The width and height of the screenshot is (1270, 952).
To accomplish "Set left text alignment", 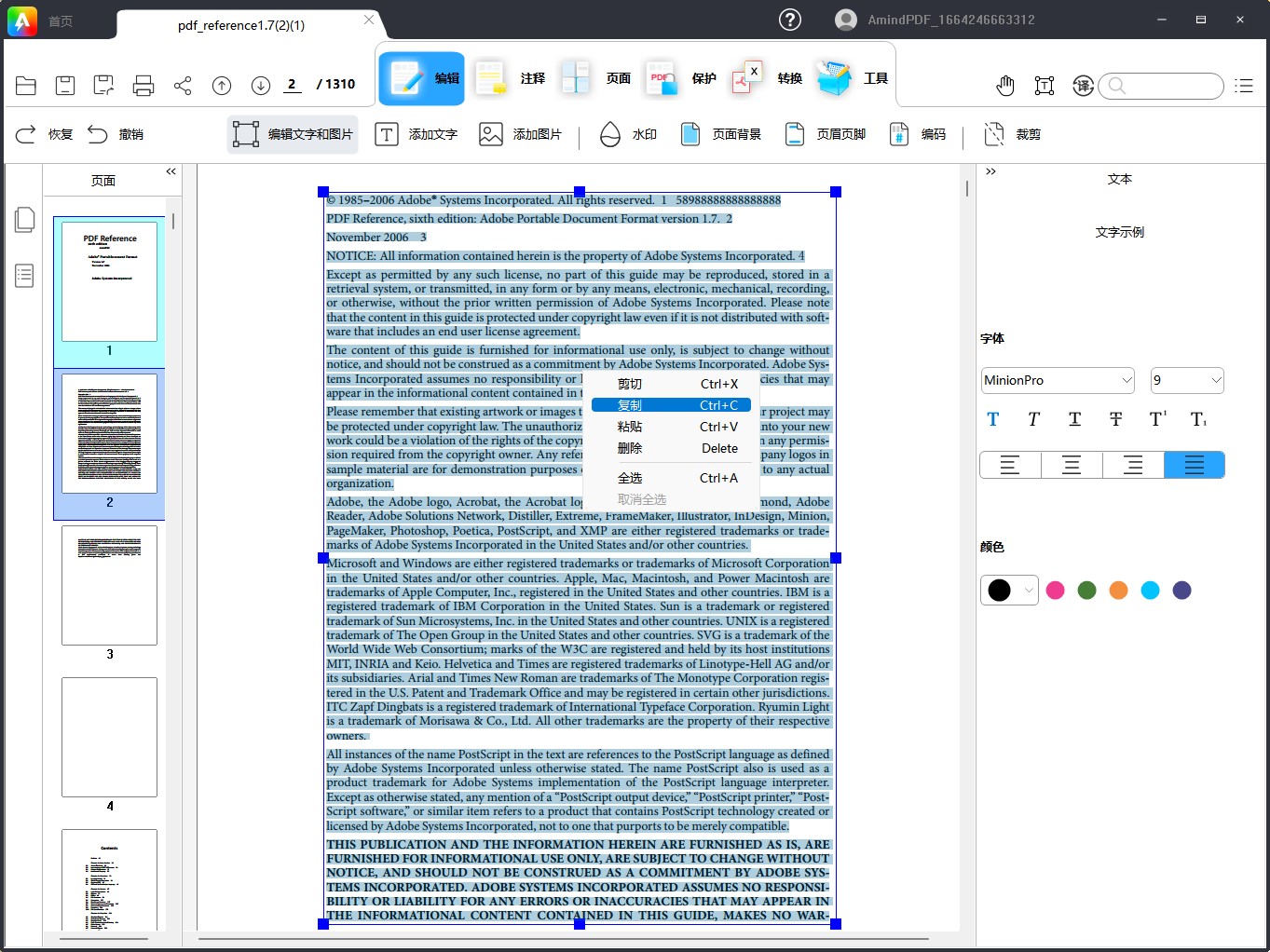I will (x=1010, y=465).
